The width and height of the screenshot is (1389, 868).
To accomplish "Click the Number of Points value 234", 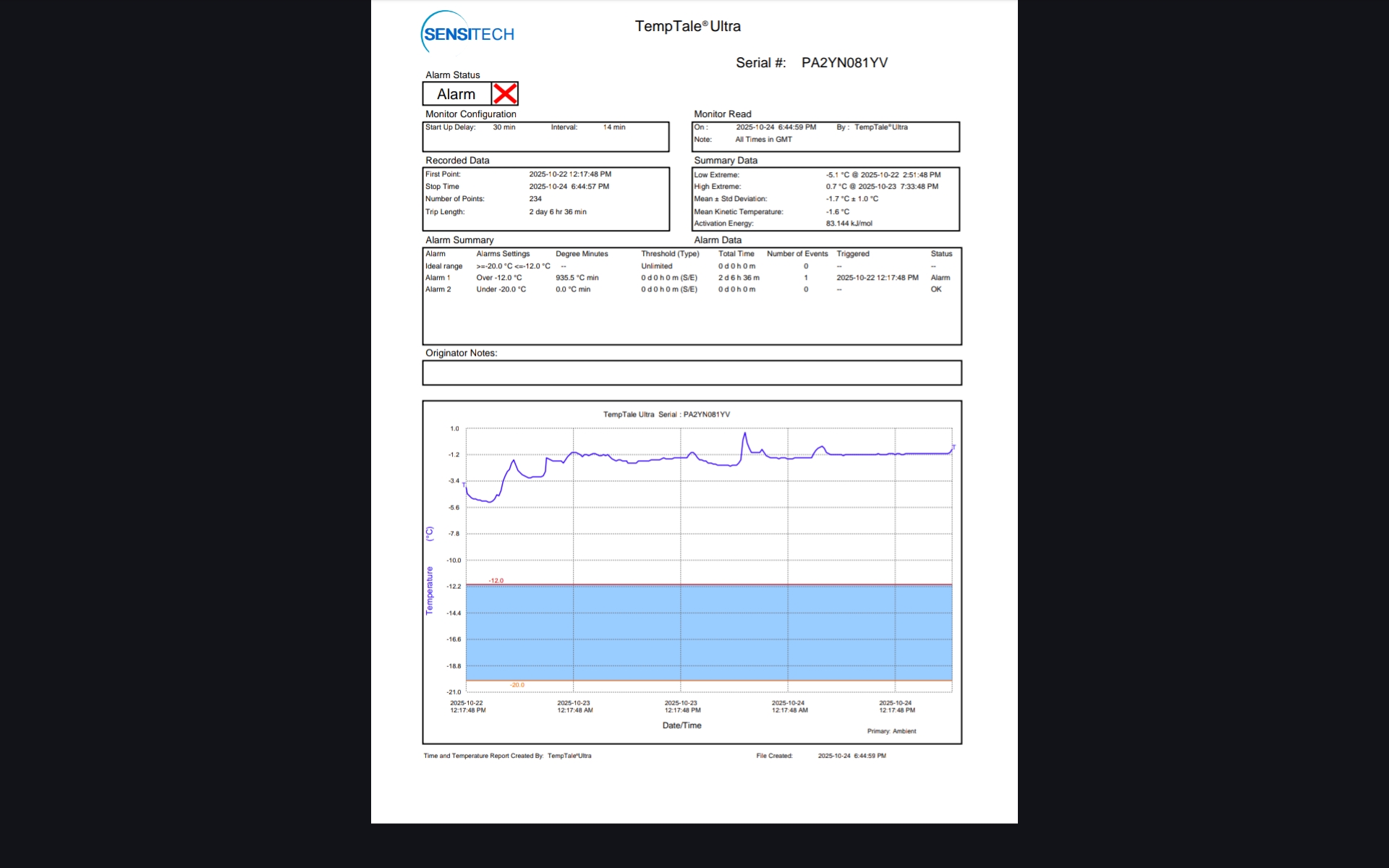I will coord(535,199).
